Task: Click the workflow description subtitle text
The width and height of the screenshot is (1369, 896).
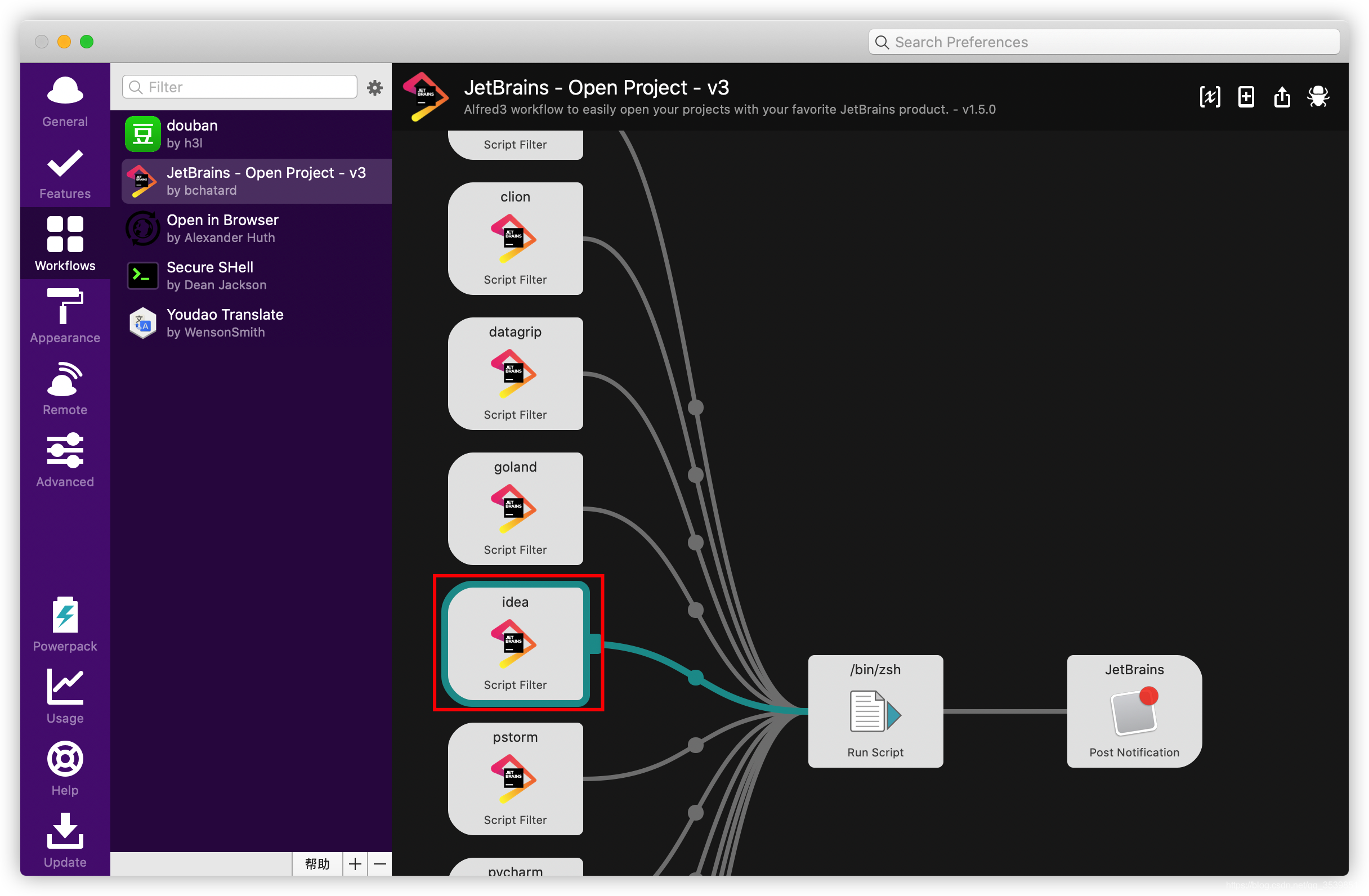Action: click(x=730, y=109)
